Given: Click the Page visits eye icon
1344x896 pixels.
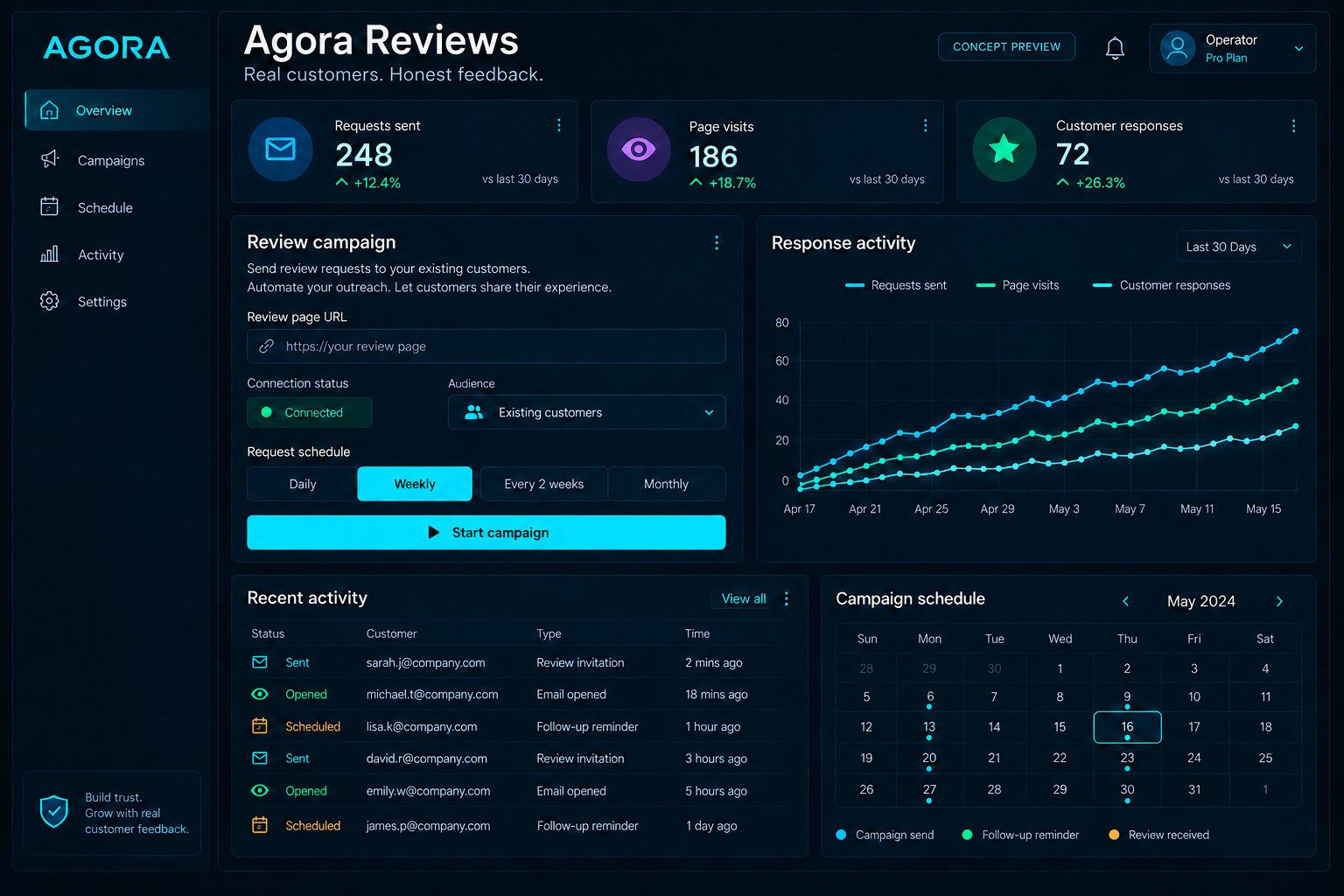Looking at the screenshot, I should (x=639, y=150).
